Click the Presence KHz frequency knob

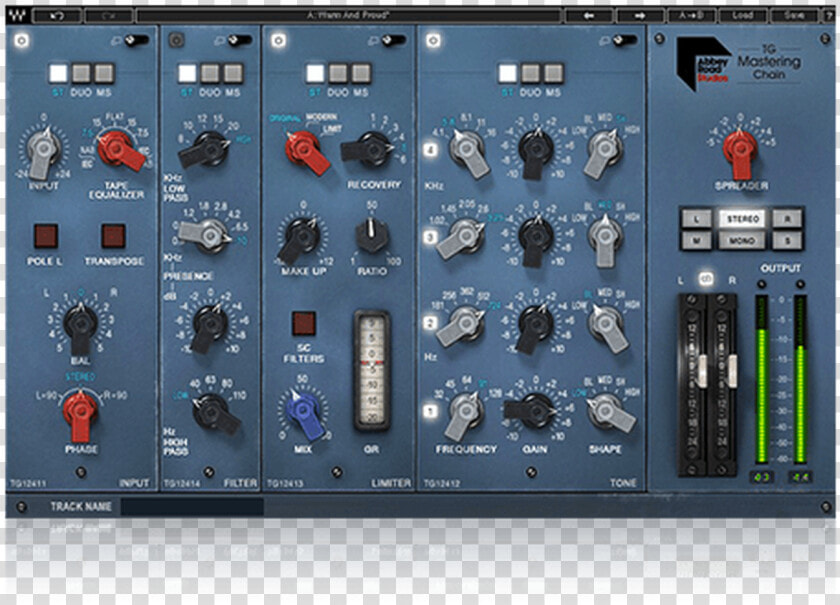click(206, 235)
